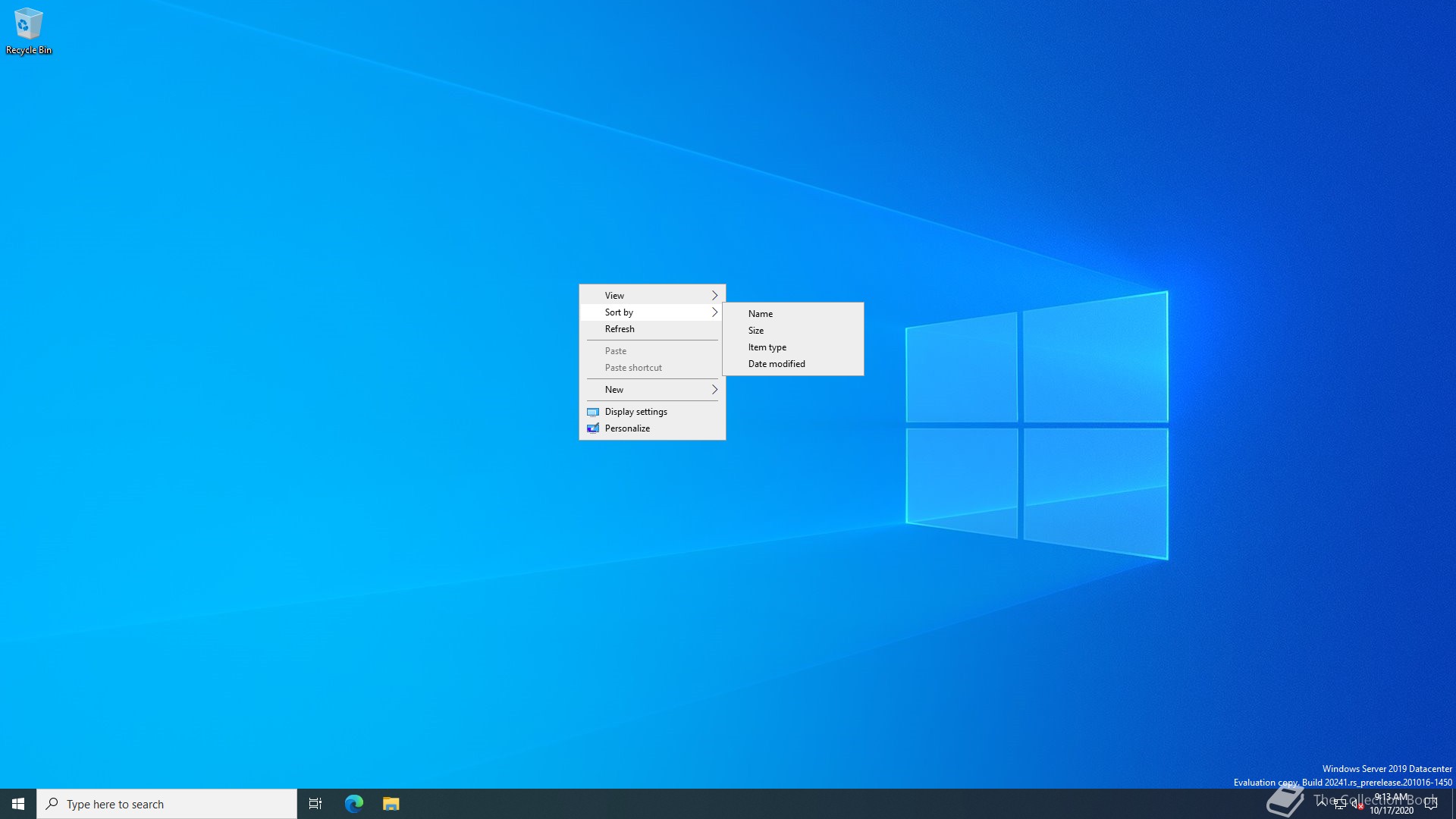
Task: Open Task View from the taskbar
Action: [315, 804]
